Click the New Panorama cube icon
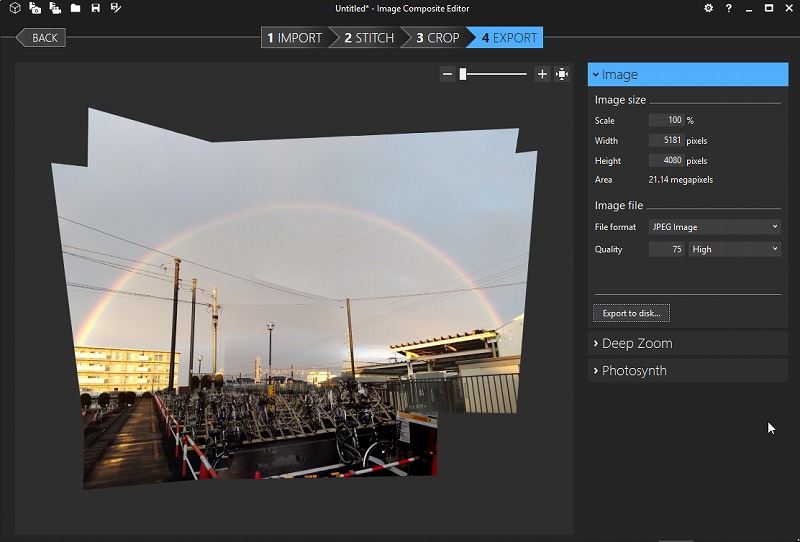The image size is (800, 542). pyautogui.click(x=15, y=8)
